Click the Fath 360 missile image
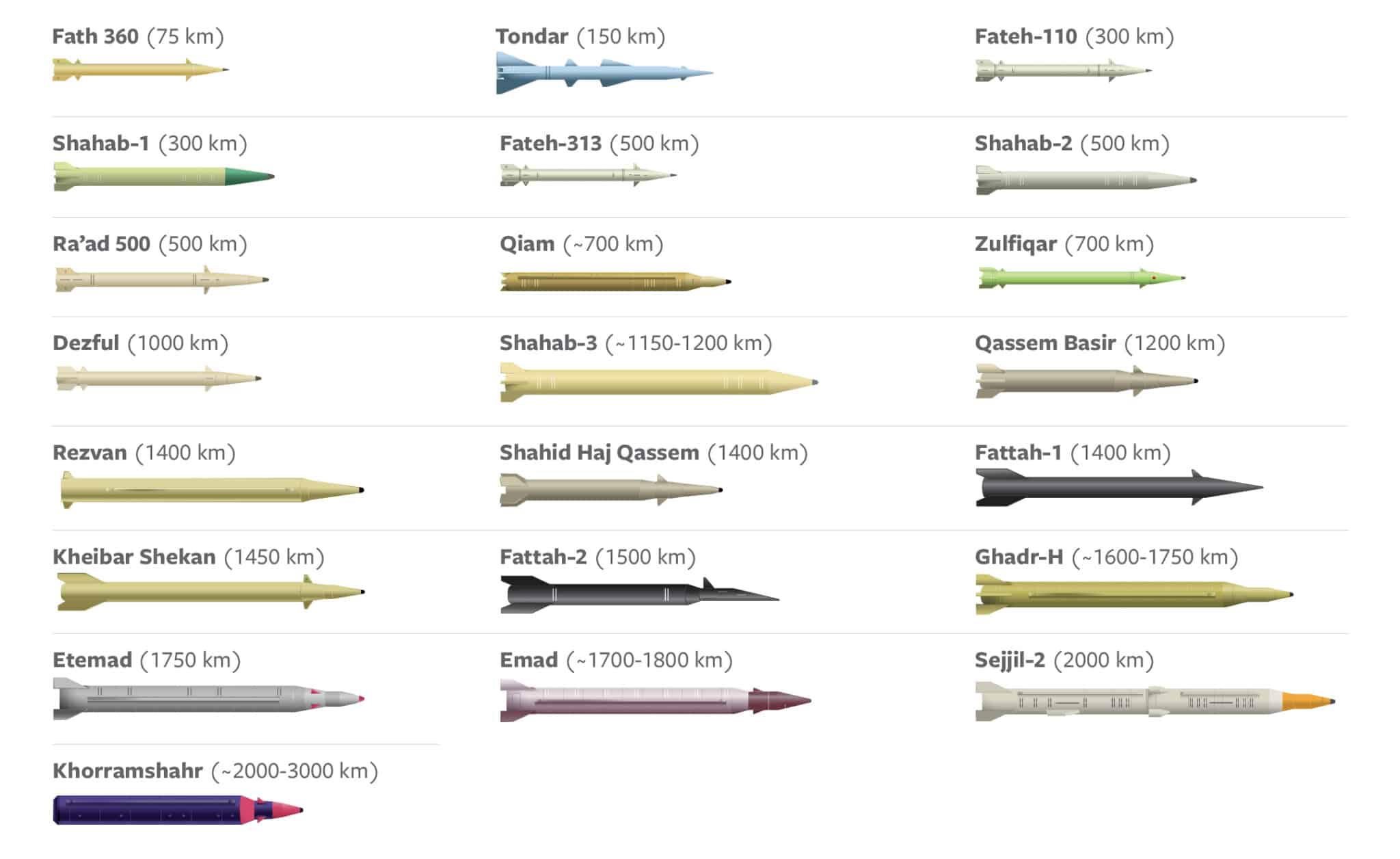The height and width of the screenshot is (859, 1400). click(139, 70)
